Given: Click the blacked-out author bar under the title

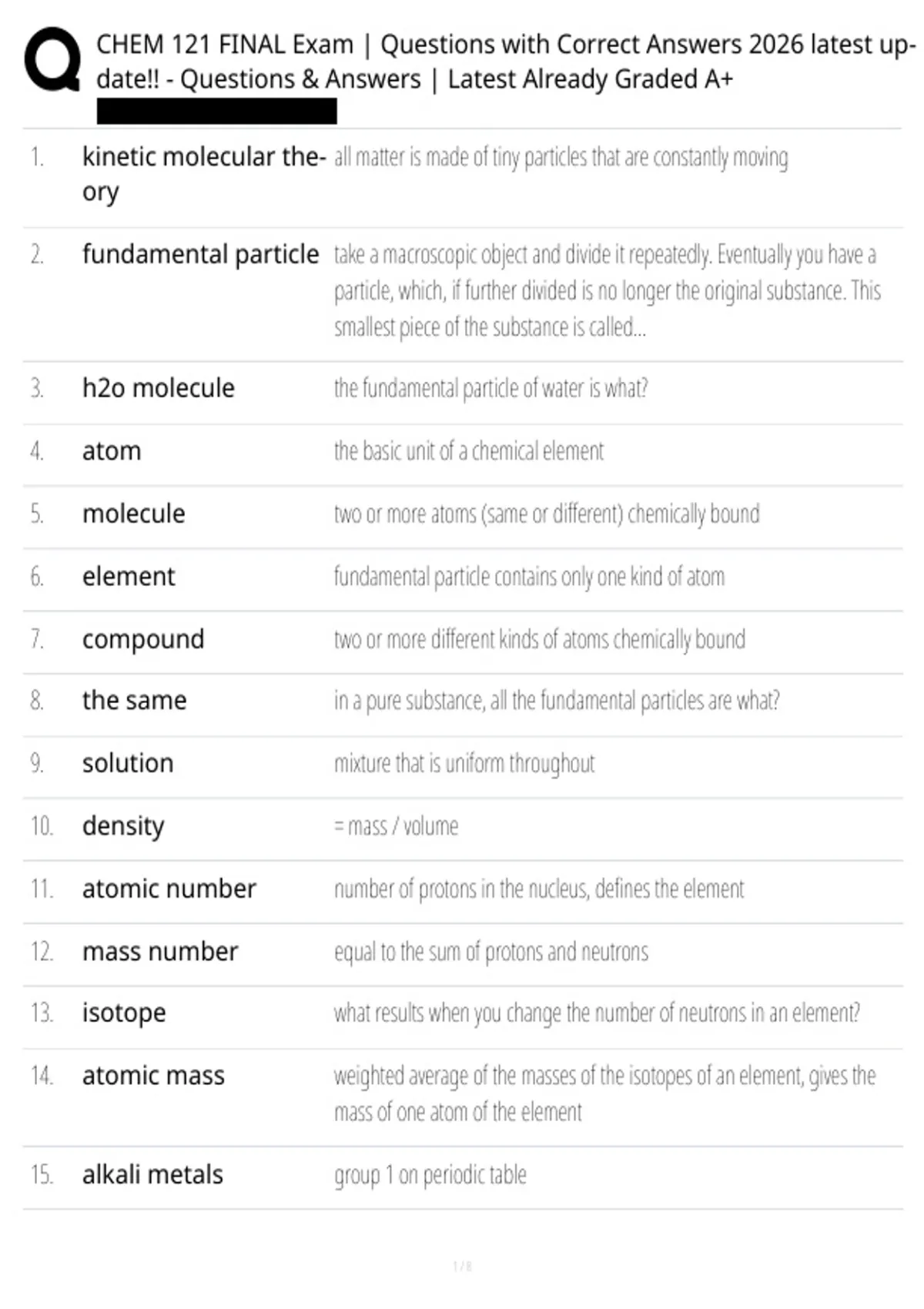Looking at the screenshot, I should pos(216,112).
